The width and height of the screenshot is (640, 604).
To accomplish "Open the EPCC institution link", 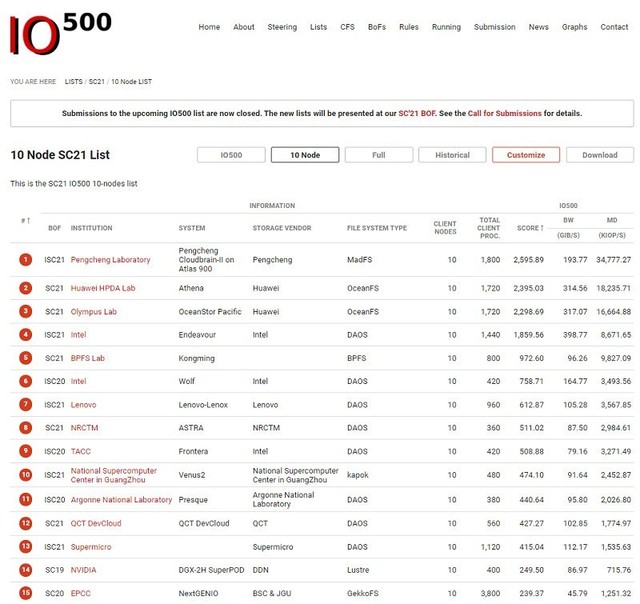I will pos(80,593).
